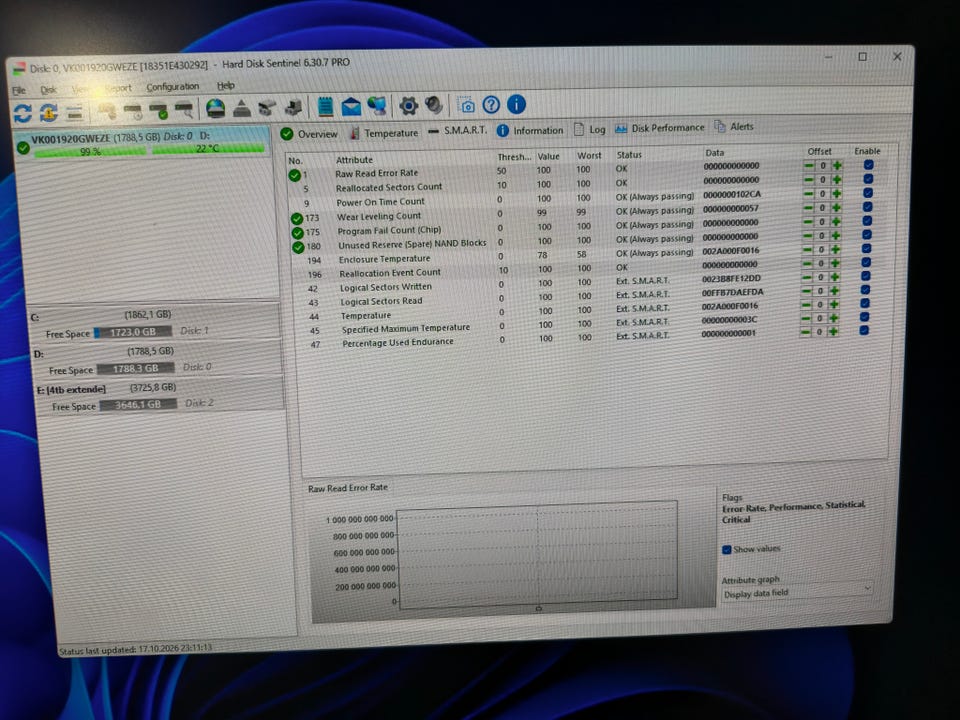Click the globe with disk toolbar icon

216,108
